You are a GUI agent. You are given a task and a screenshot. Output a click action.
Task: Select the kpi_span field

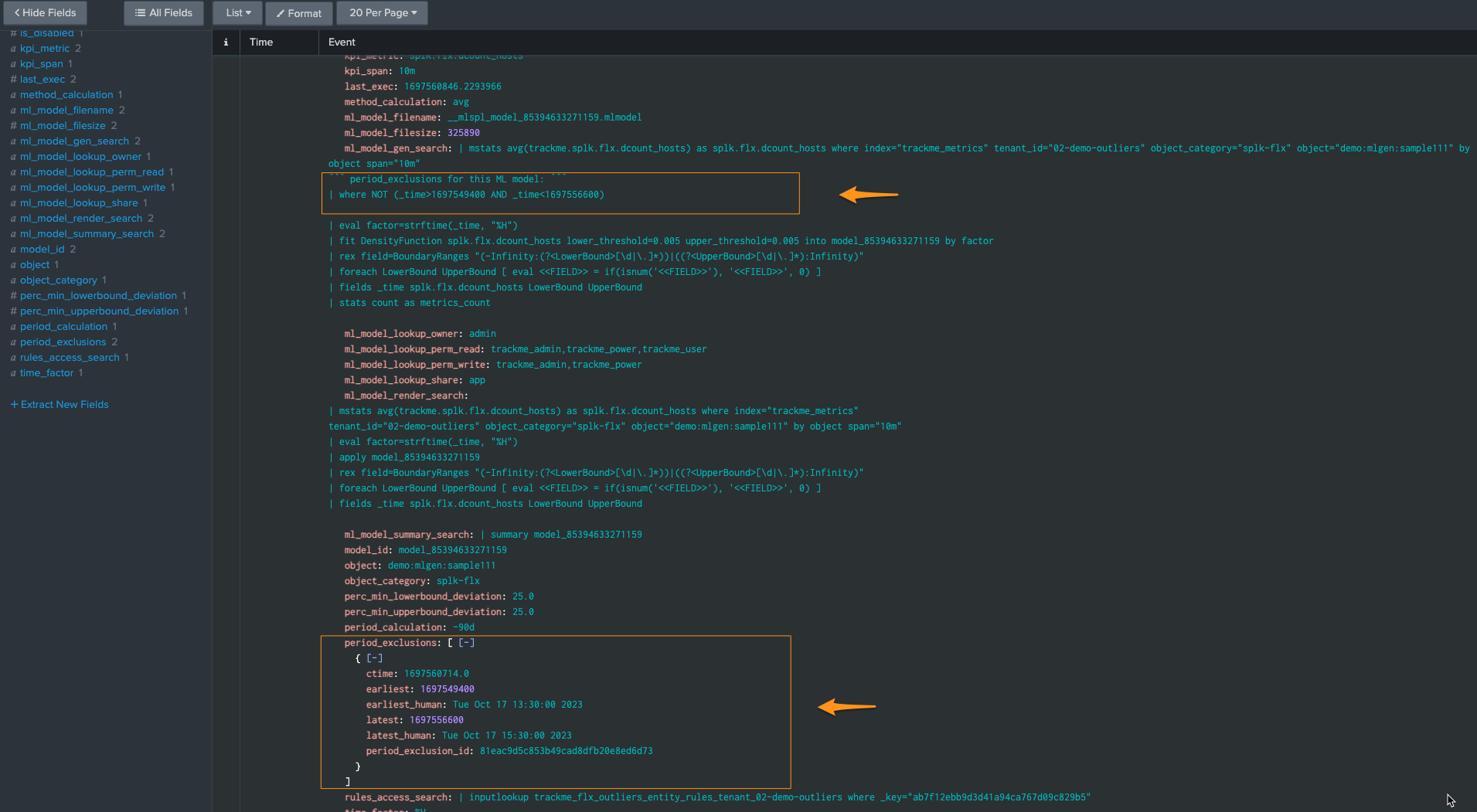pos(42,63)
